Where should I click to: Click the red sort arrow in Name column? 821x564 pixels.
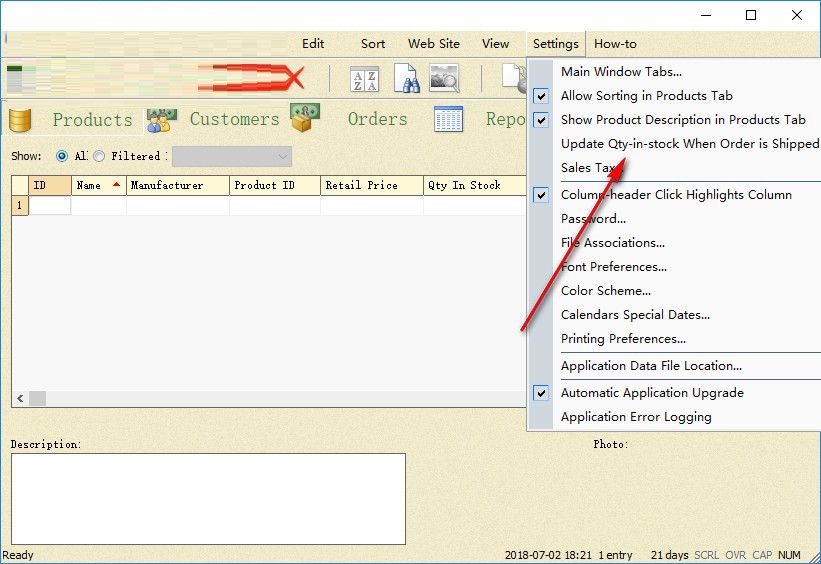116,184
